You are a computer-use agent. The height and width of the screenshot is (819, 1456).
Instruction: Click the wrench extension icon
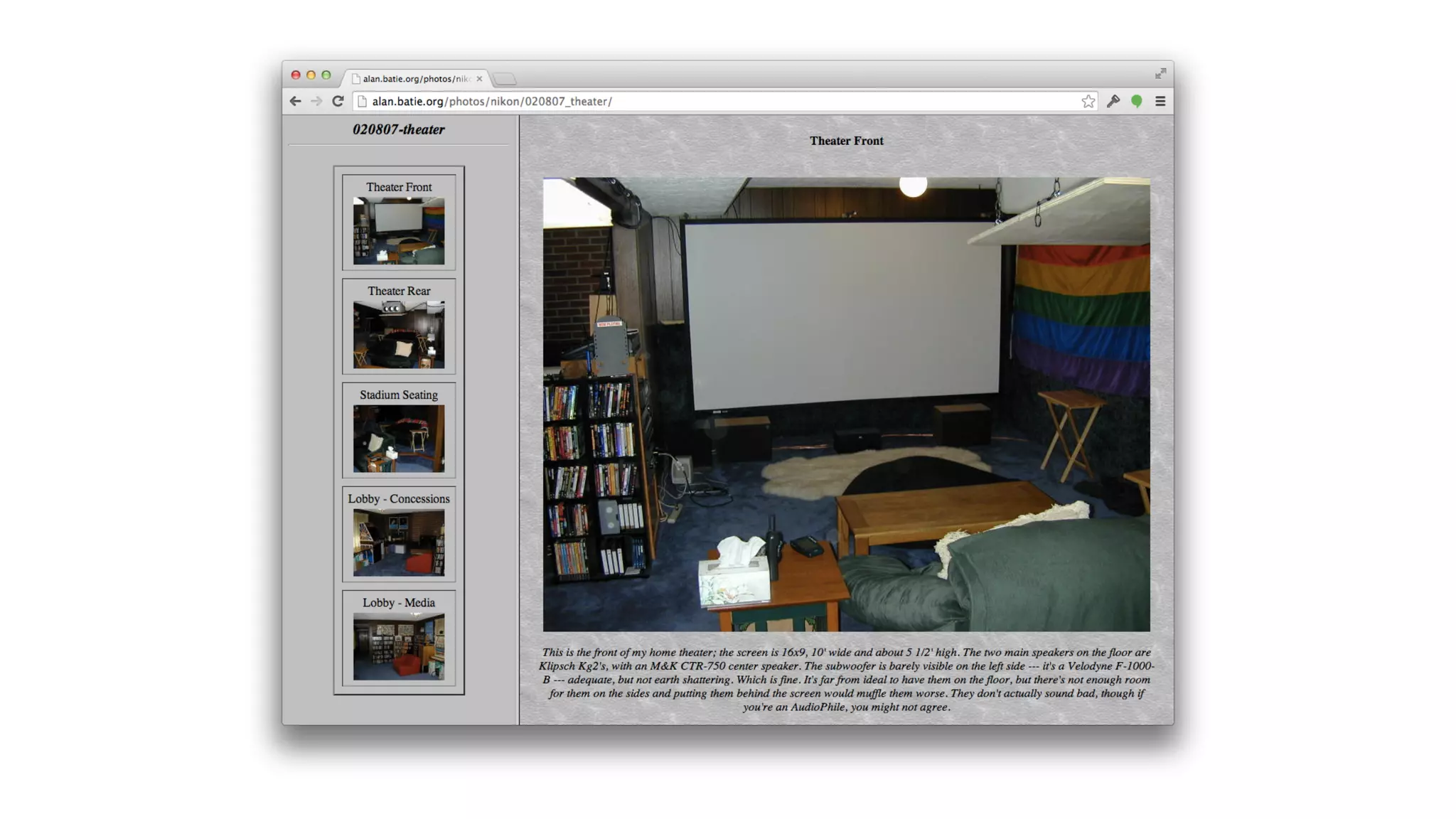1113,102
